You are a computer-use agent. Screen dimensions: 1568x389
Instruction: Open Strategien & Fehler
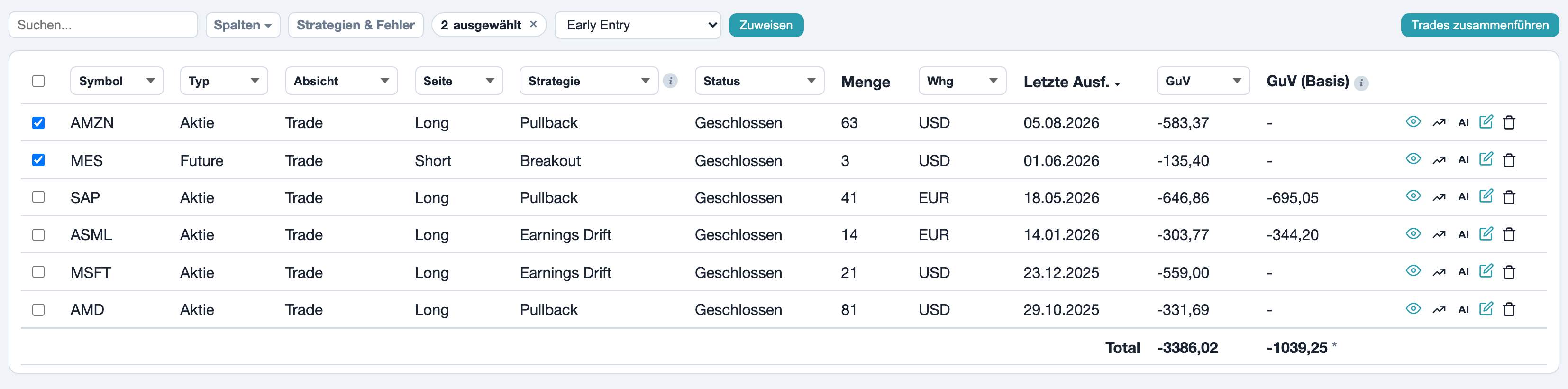(356, 25)
